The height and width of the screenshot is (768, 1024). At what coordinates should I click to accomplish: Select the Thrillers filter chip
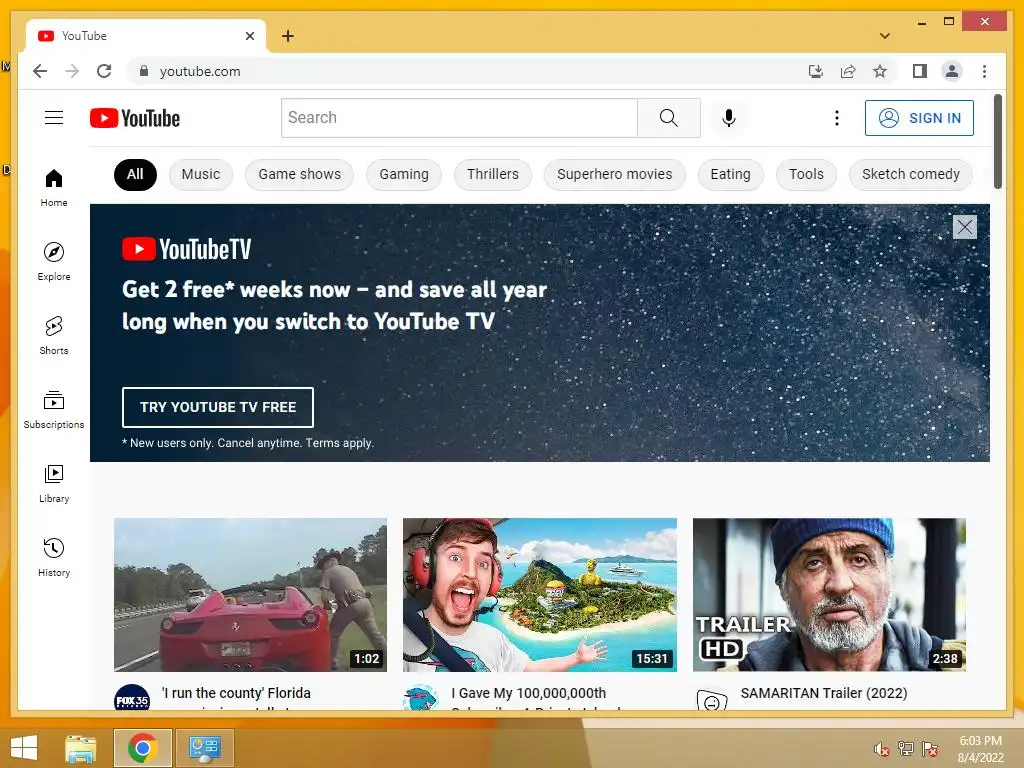492,174
